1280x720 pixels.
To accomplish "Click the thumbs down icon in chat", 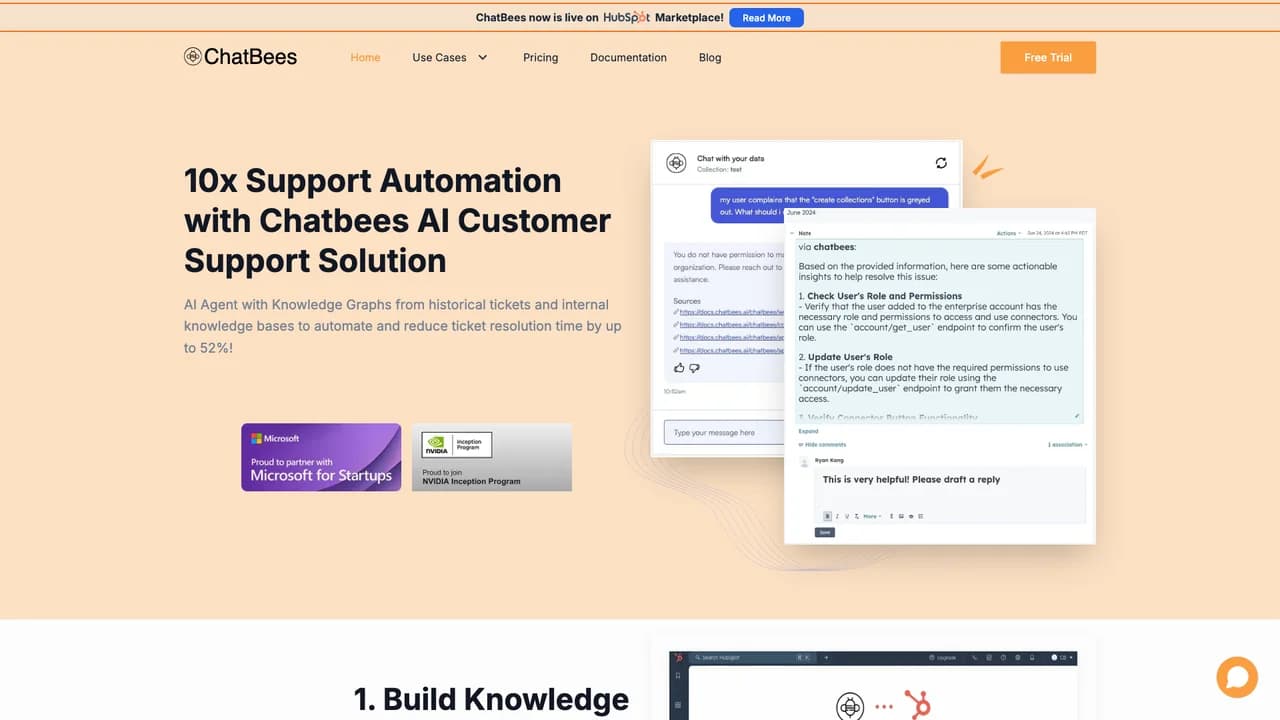I will (x=694, y=368).
